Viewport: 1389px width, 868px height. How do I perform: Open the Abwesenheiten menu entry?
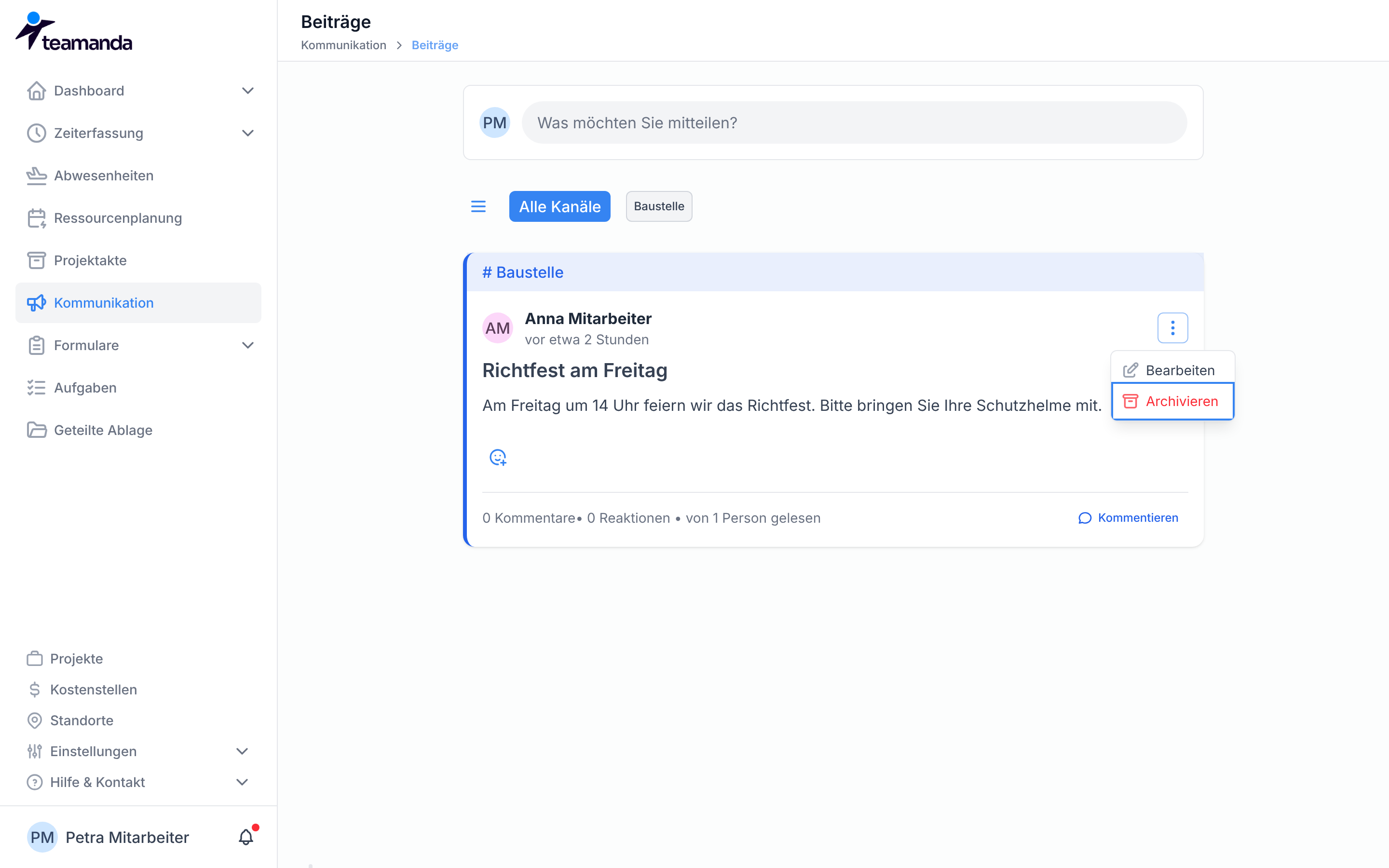[x=138, y=176]
